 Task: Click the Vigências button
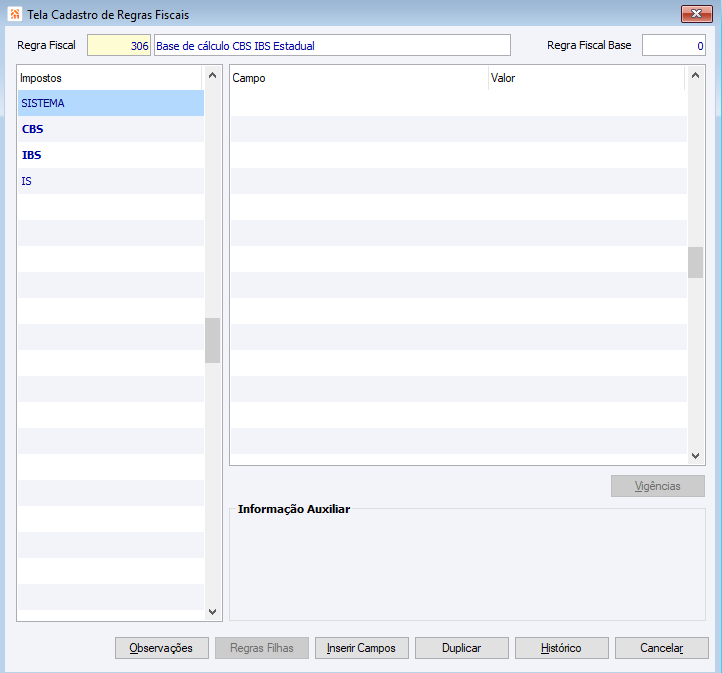click(658, 486)
